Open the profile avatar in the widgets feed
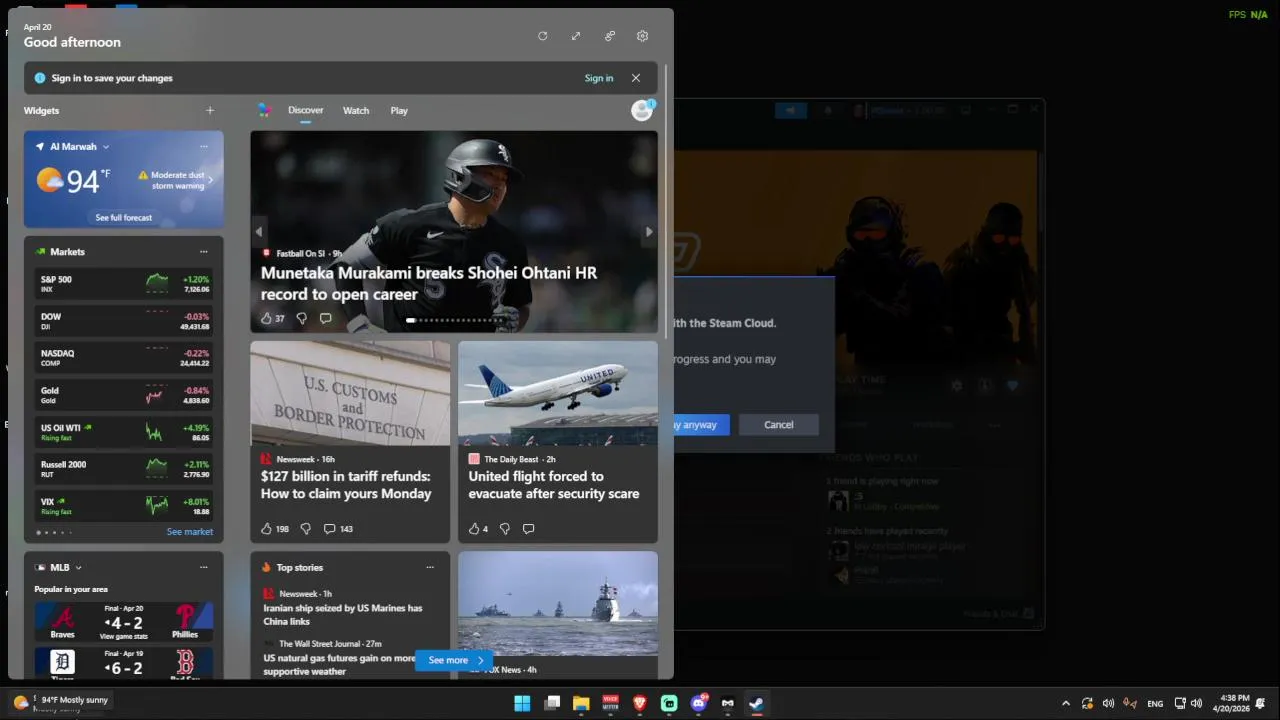 pos(642,110)
